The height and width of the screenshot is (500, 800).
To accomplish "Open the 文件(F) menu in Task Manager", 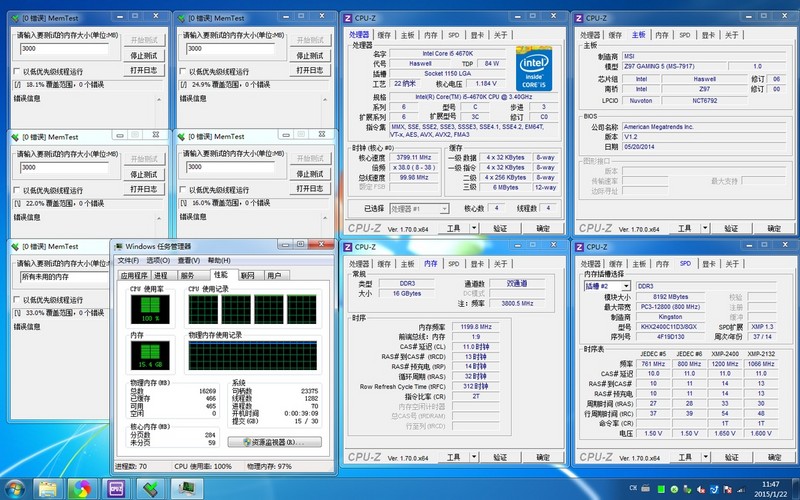I will pos(129,261).
